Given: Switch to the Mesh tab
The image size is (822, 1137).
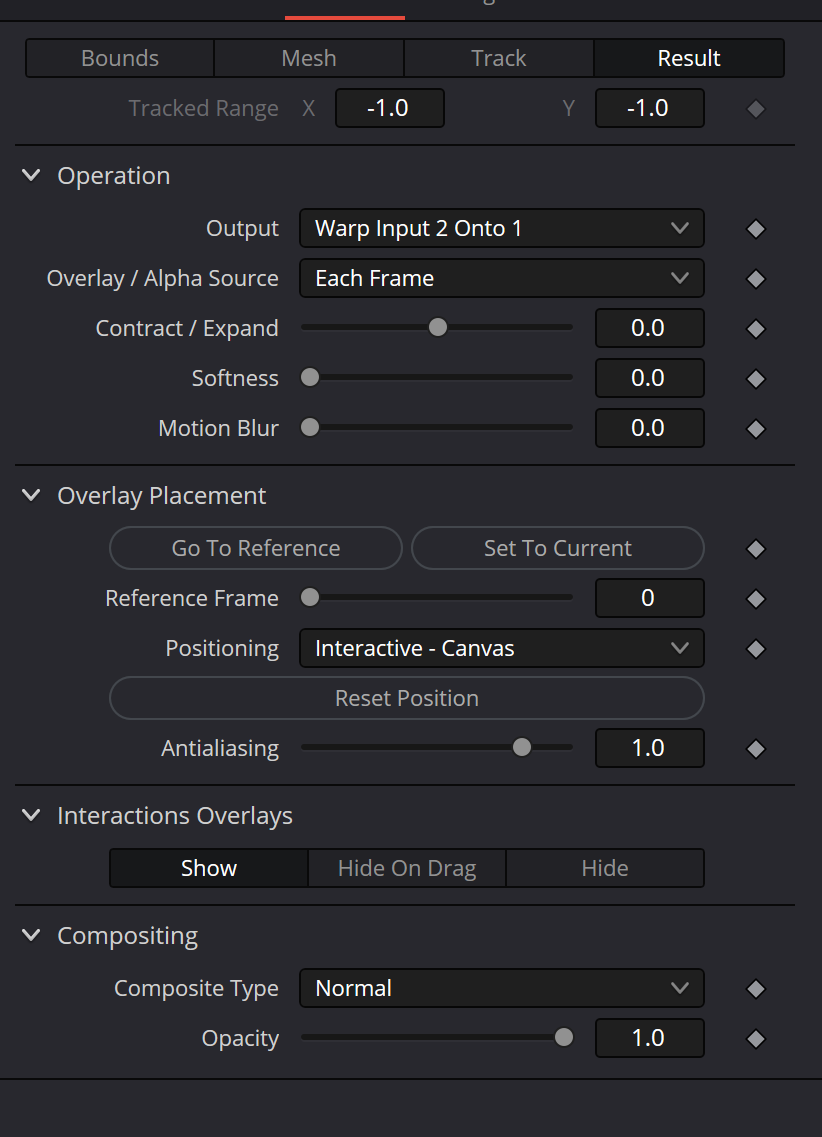Looking at the screenshot, I should 309,58.
